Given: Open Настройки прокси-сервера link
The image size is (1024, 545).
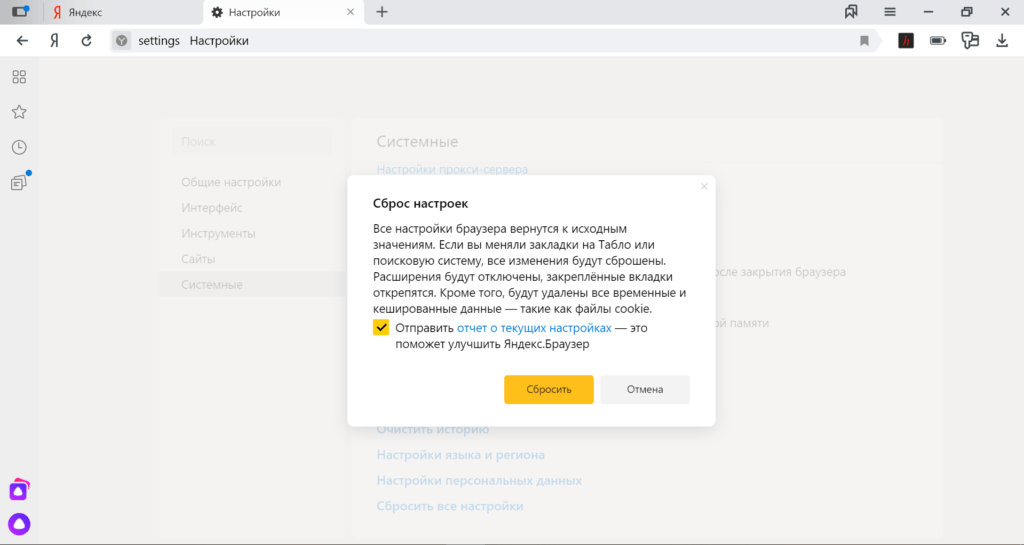Looking at the screenshot, I should pyautogui.click(x=452, y=169).
